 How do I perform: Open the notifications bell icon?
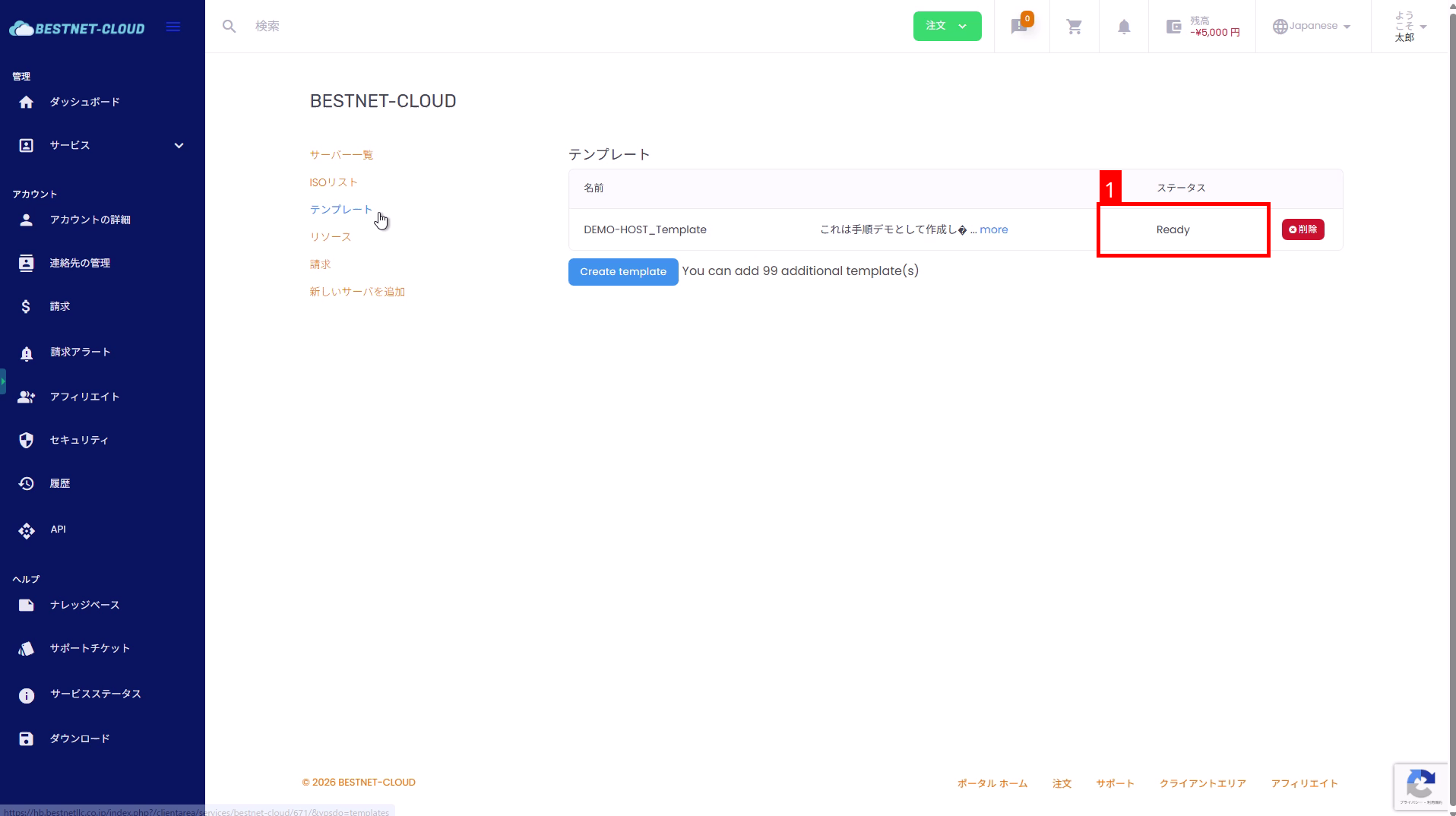point(1123,27)
